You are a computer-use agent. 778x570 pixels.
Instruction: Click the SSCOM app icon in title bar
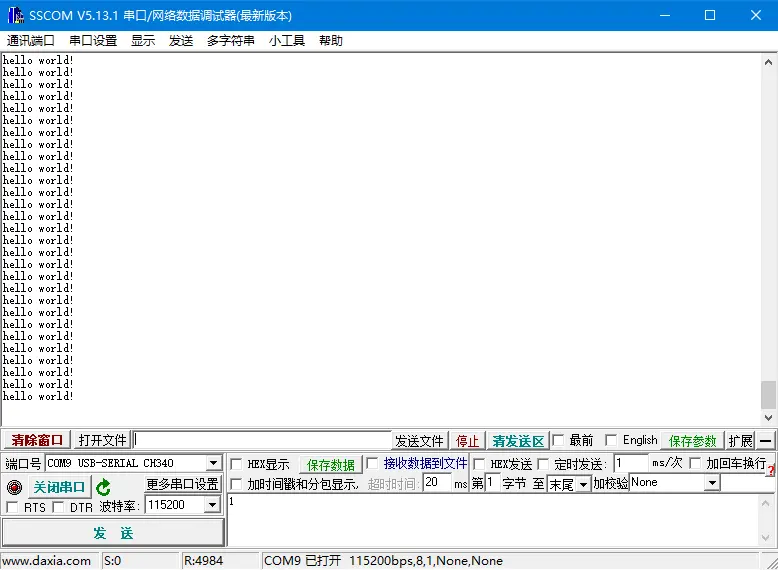tap(15, 15)
